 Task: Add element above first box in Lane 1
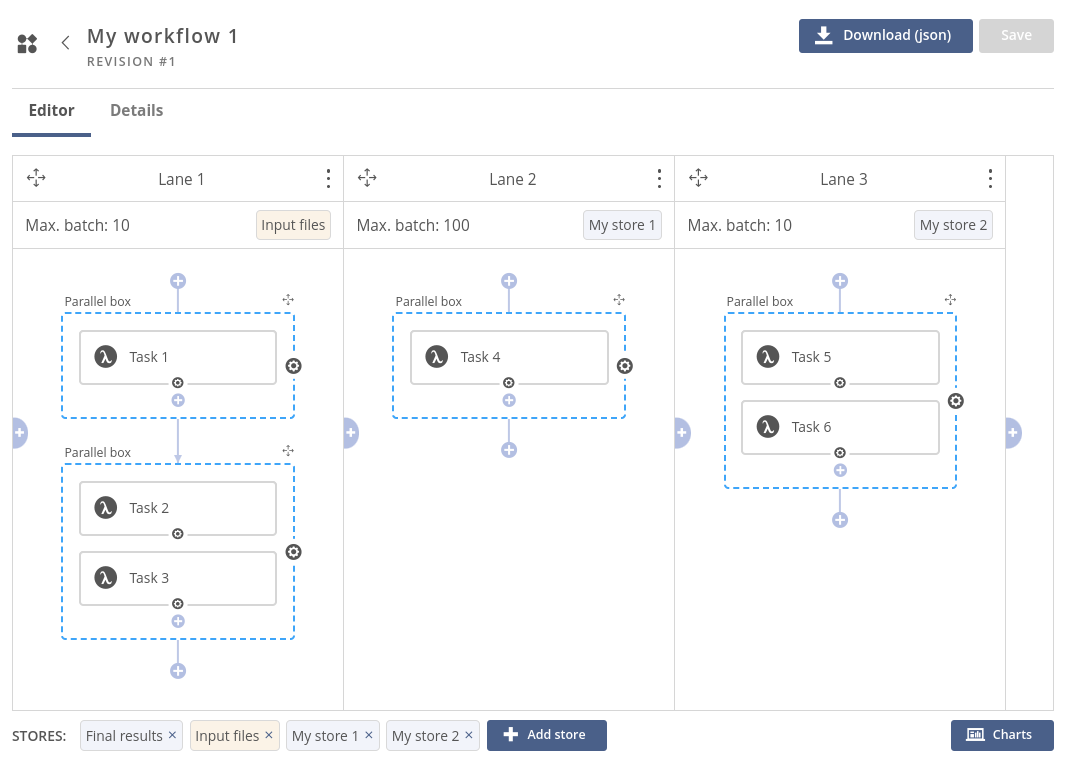pyautogui.click(x=178, y=281)
